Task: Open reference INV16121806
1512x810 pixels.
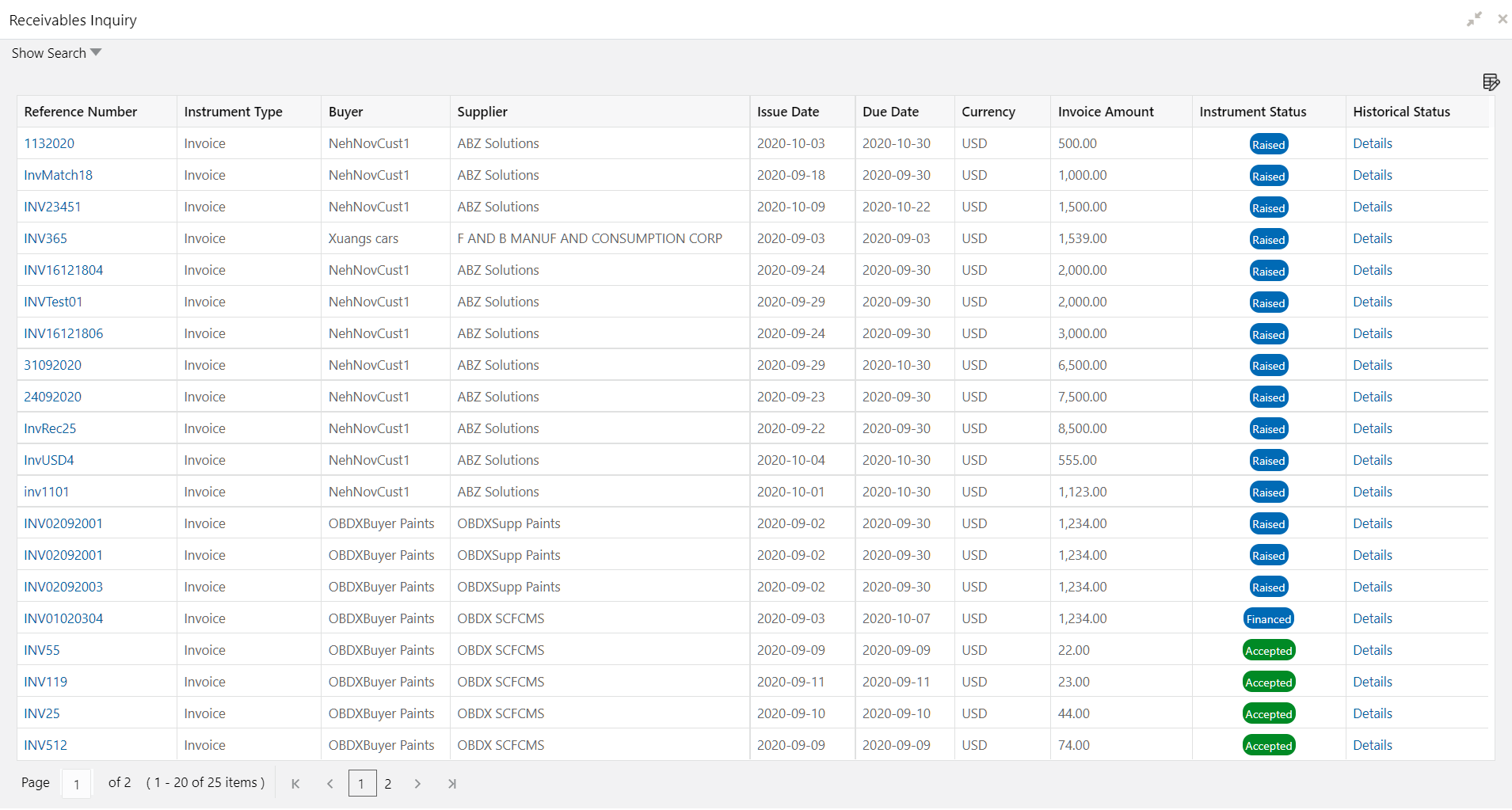Action: 63,333
